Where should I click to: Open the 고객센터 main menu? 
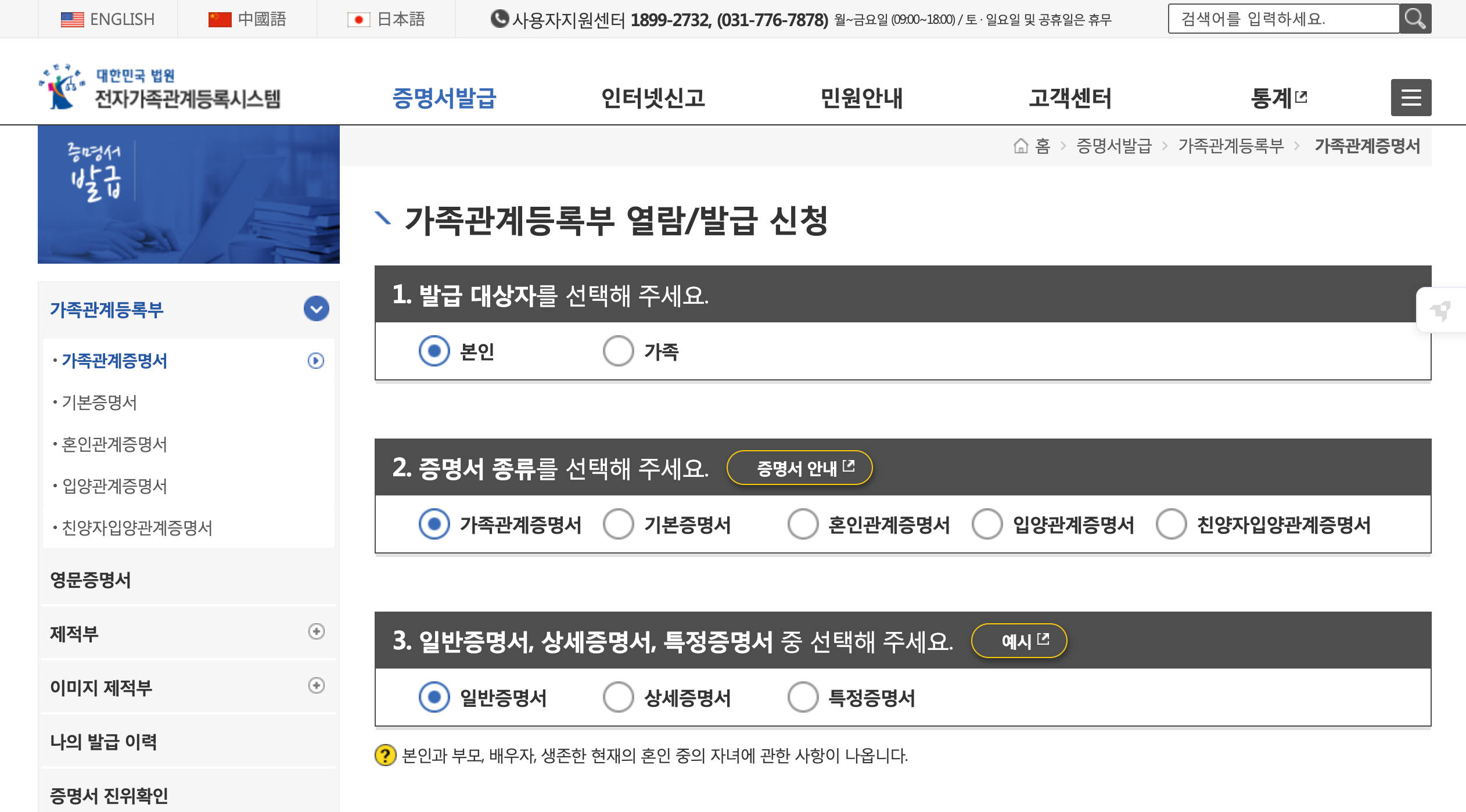coord(1070,98)
